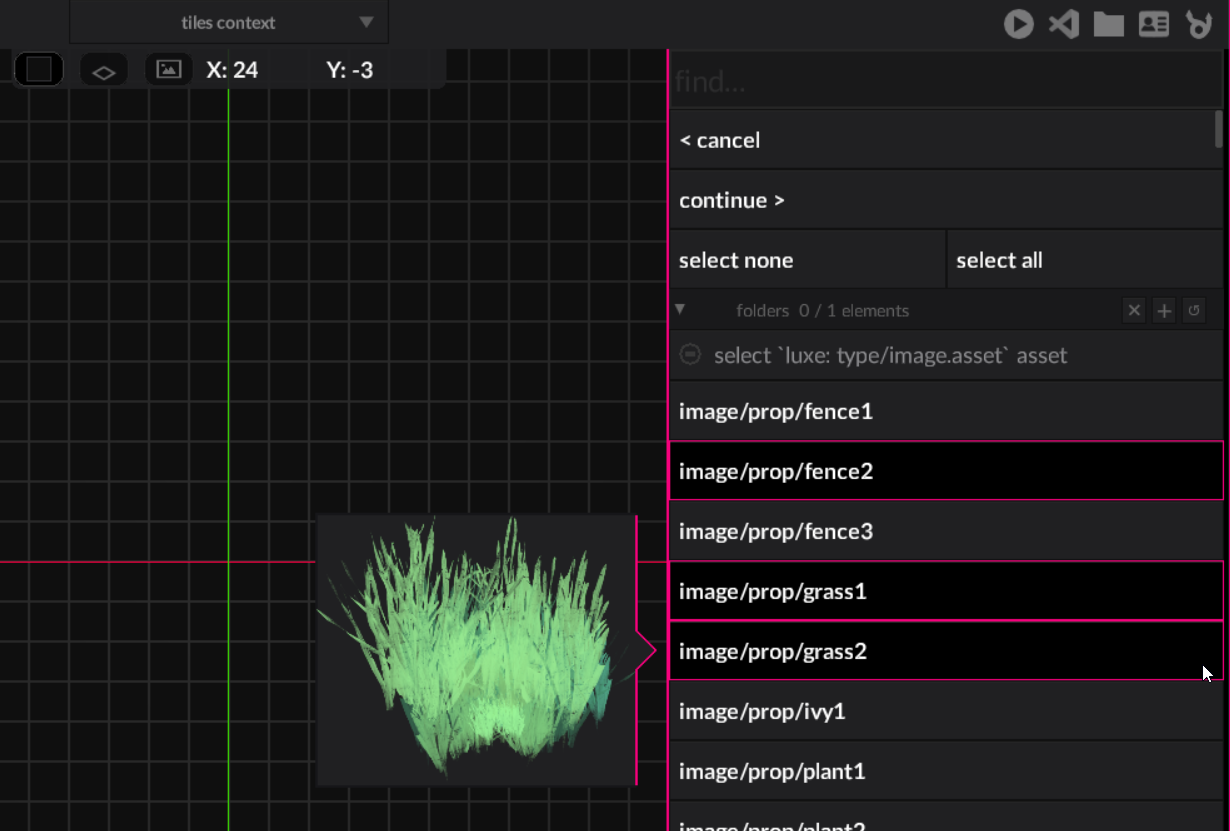Click the find search field

click(940, 81)
